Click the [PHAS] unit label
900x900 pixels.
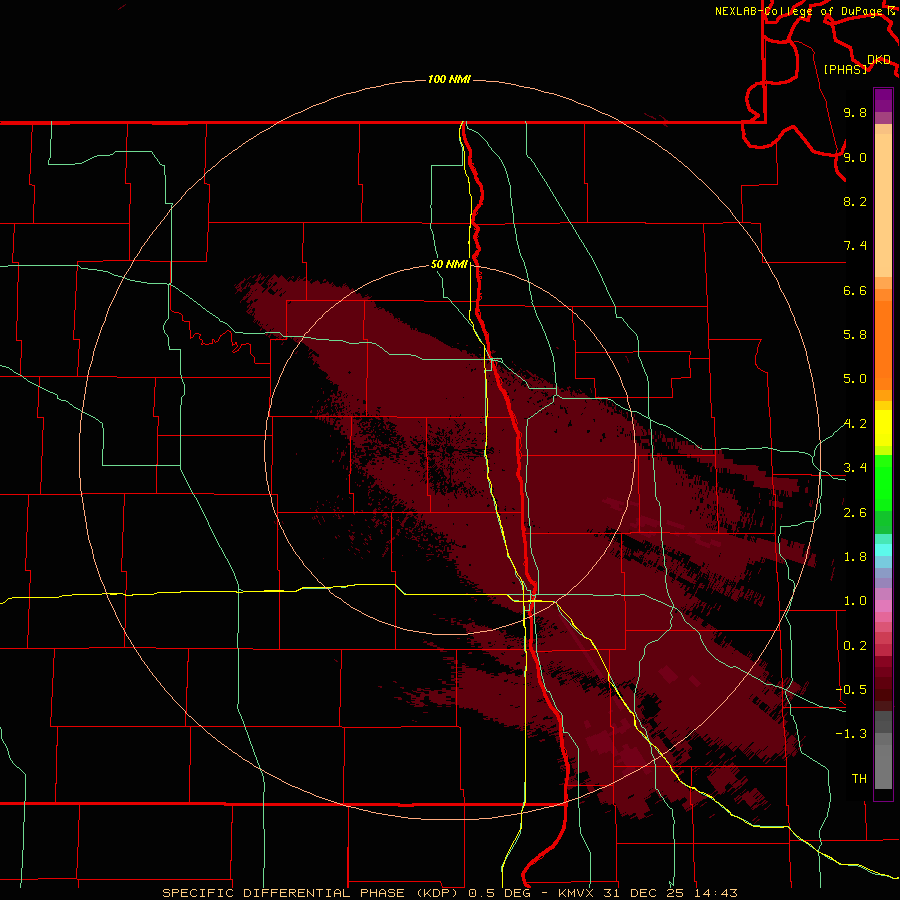(x=845, y=69)
